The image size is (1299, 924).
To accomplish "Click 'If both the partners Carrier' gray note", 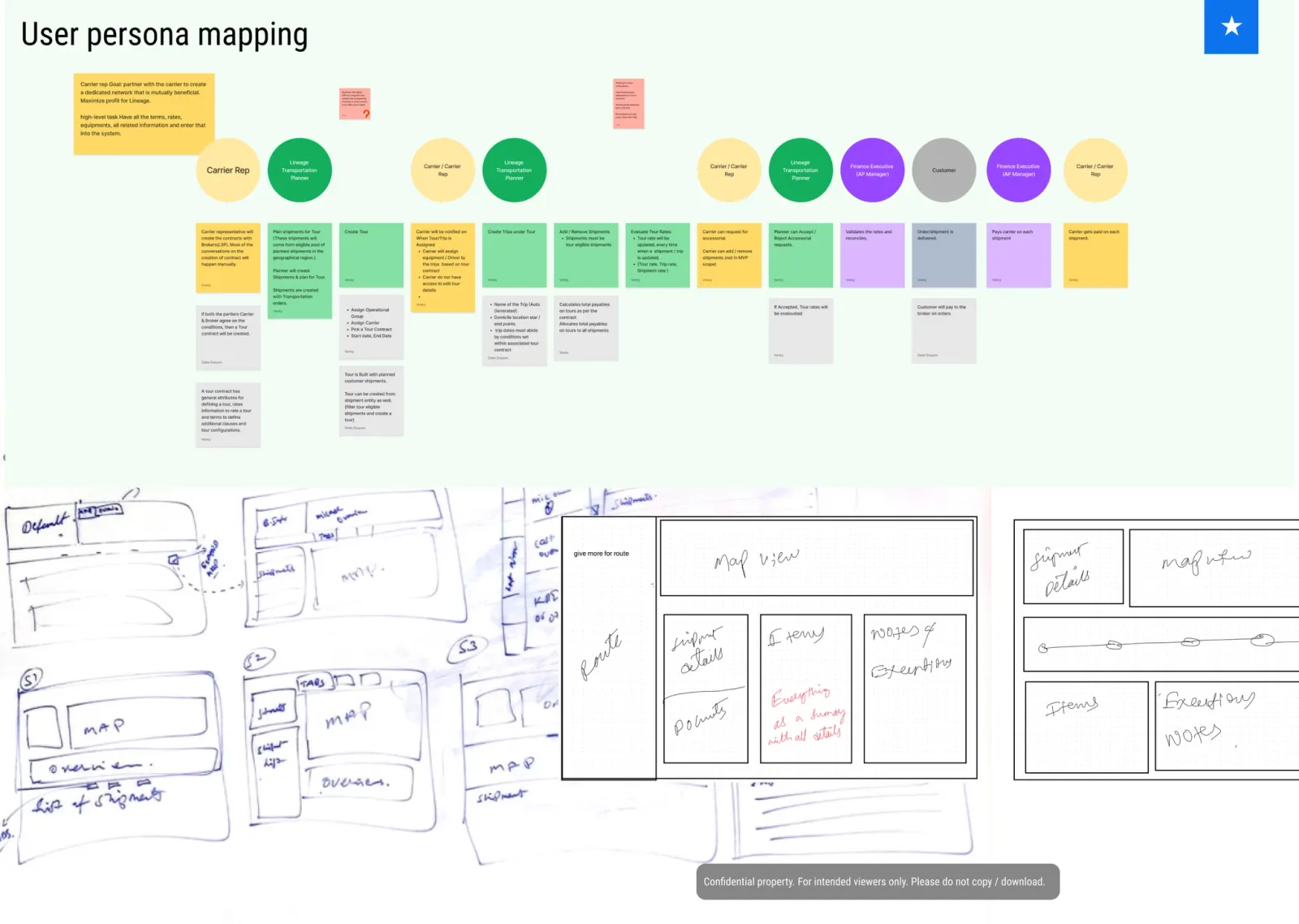I will (228, 337).
